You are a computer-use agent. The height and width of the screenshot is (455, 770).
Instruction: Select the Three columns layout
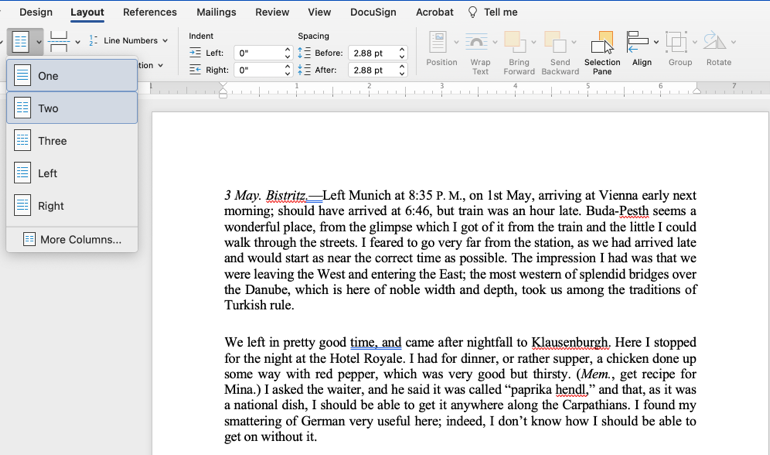72,141
